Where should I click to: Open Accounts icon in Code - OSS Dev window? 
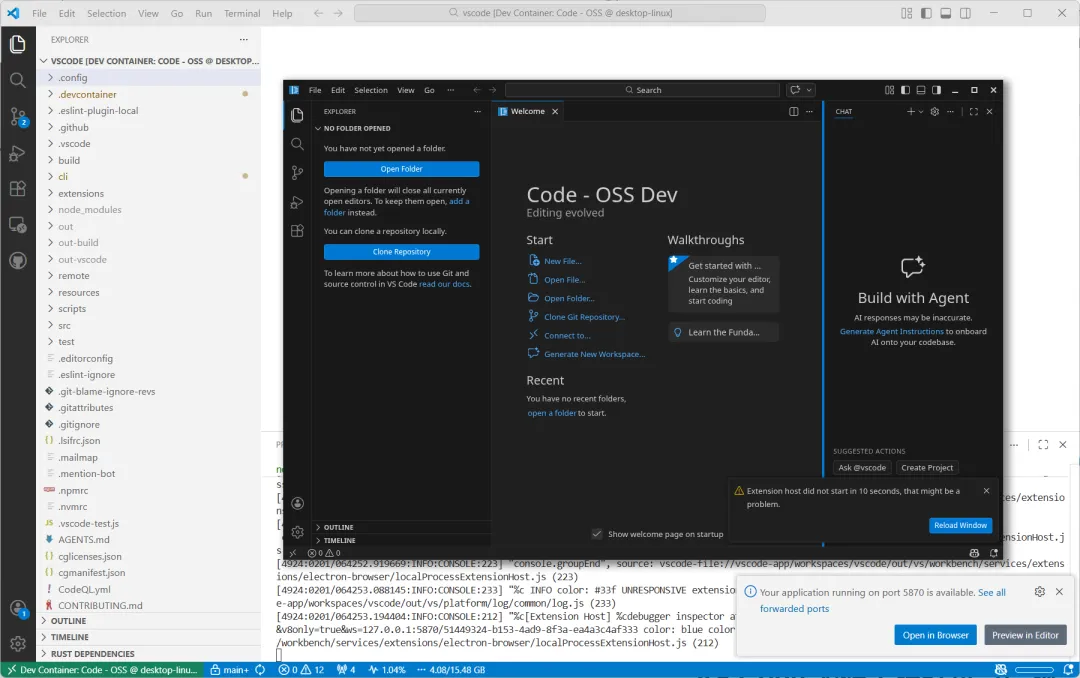[x=298, y=503]
